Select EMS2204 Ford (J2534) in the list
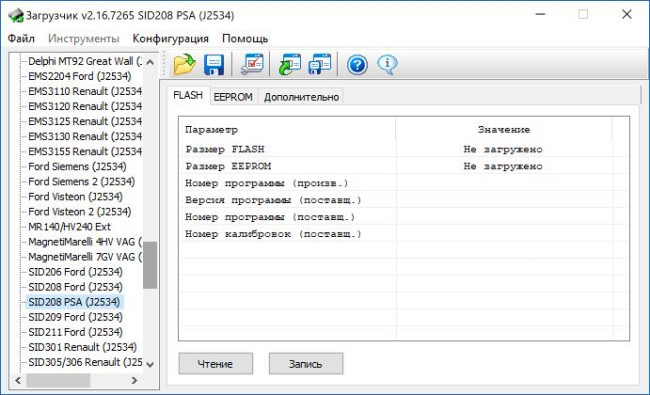This screenshot has width=650, height=395. [x=80, y=76]
